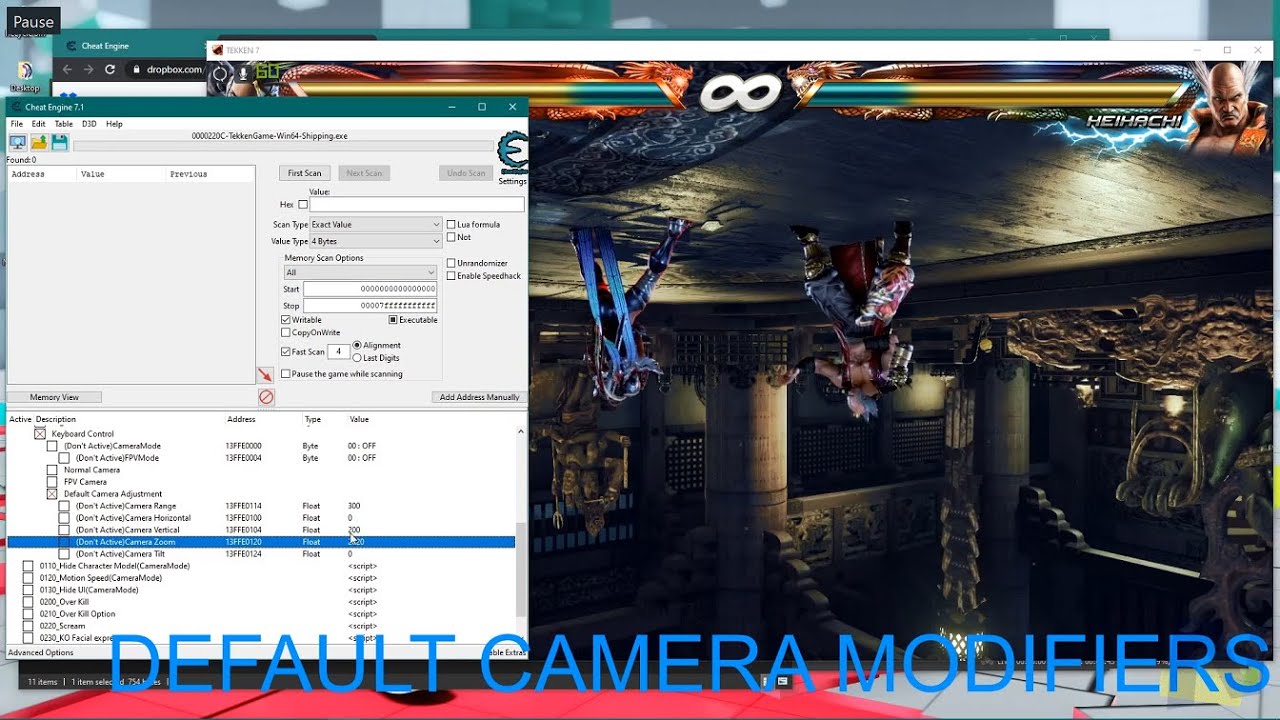Click the Pause overlay button
This screenshot has width=1280, height=720.
33,21
